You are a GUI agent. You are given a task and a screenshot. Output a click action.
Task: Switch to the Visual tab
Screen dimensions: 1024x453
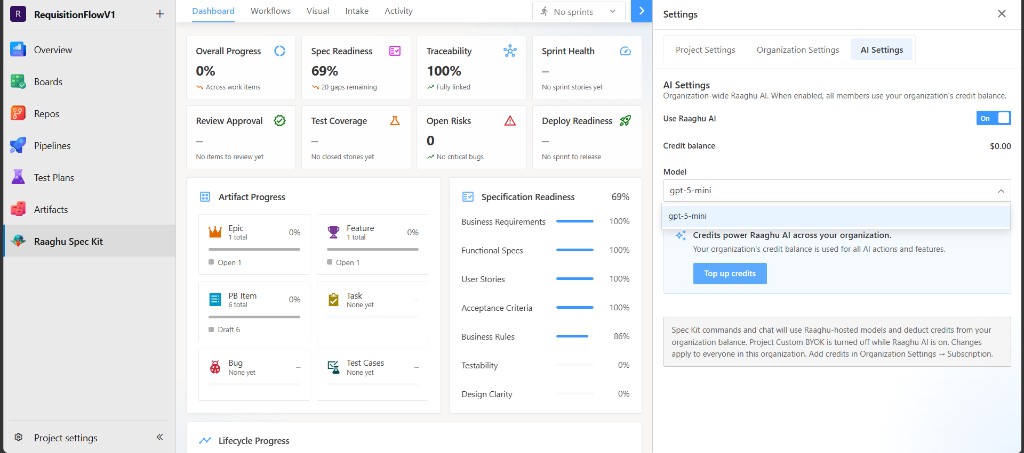(318, 11)
